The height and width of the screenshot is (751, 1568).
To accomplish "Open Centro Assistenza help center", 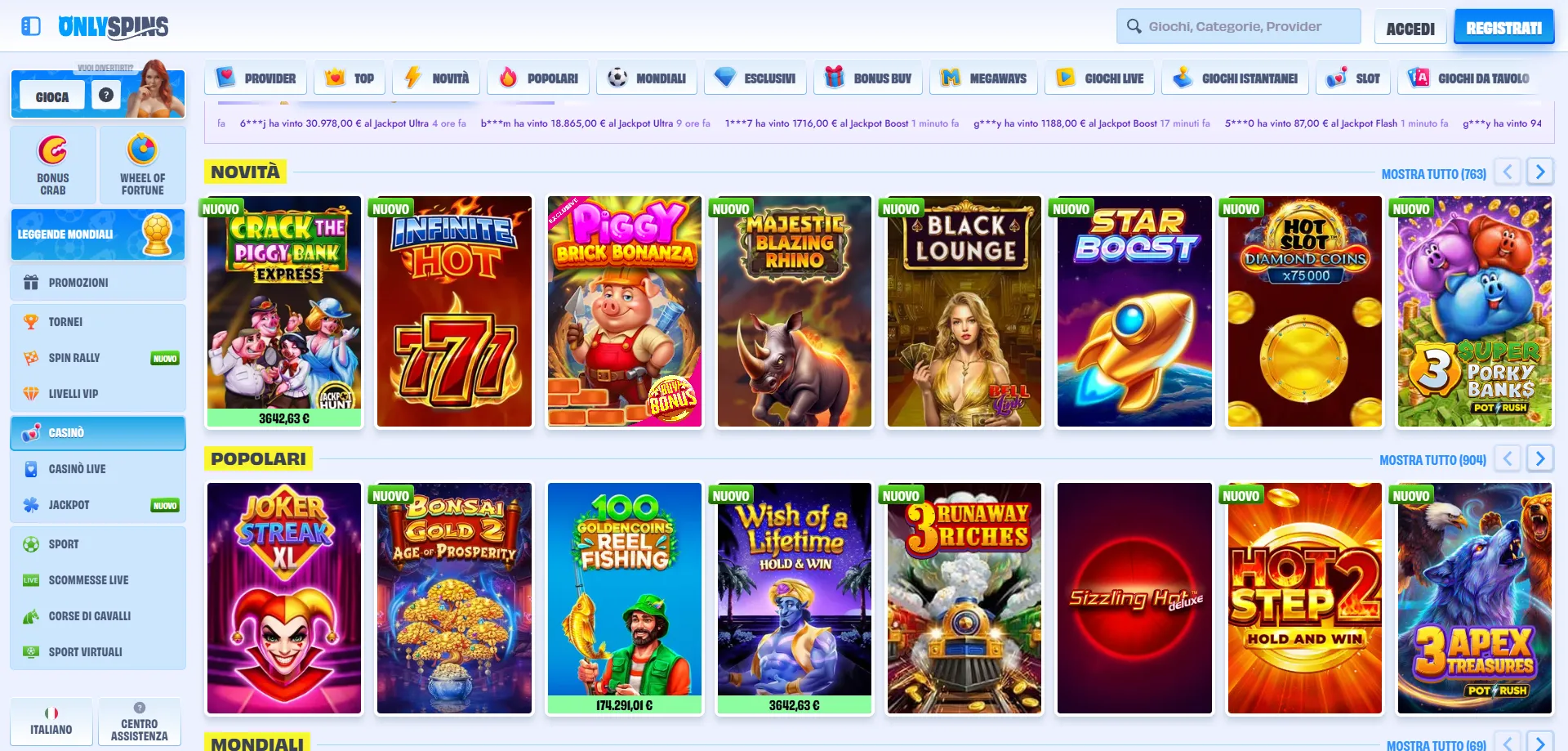I will (x=140, y=722).
